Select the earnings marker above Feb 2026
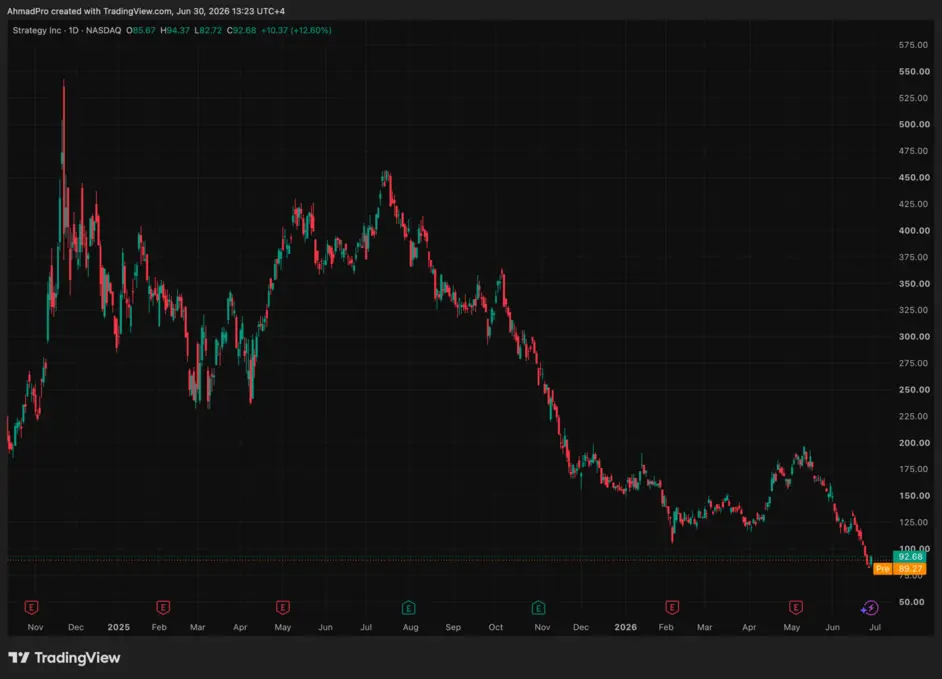The width and height of the screenshot is (942, 679). pyautogui.click(x=672, y=607)
